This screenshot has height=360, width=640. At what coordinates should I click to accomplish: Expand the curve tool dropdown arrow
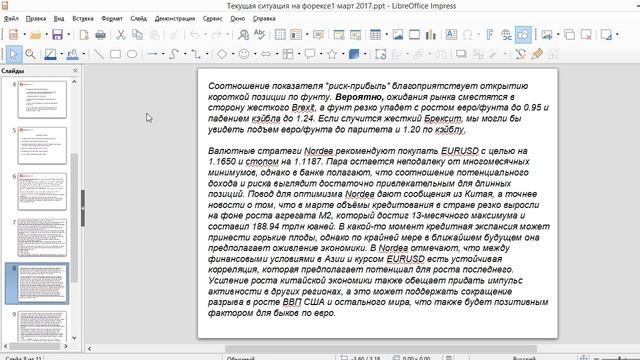pyautogui.click(x=185, y=54)
